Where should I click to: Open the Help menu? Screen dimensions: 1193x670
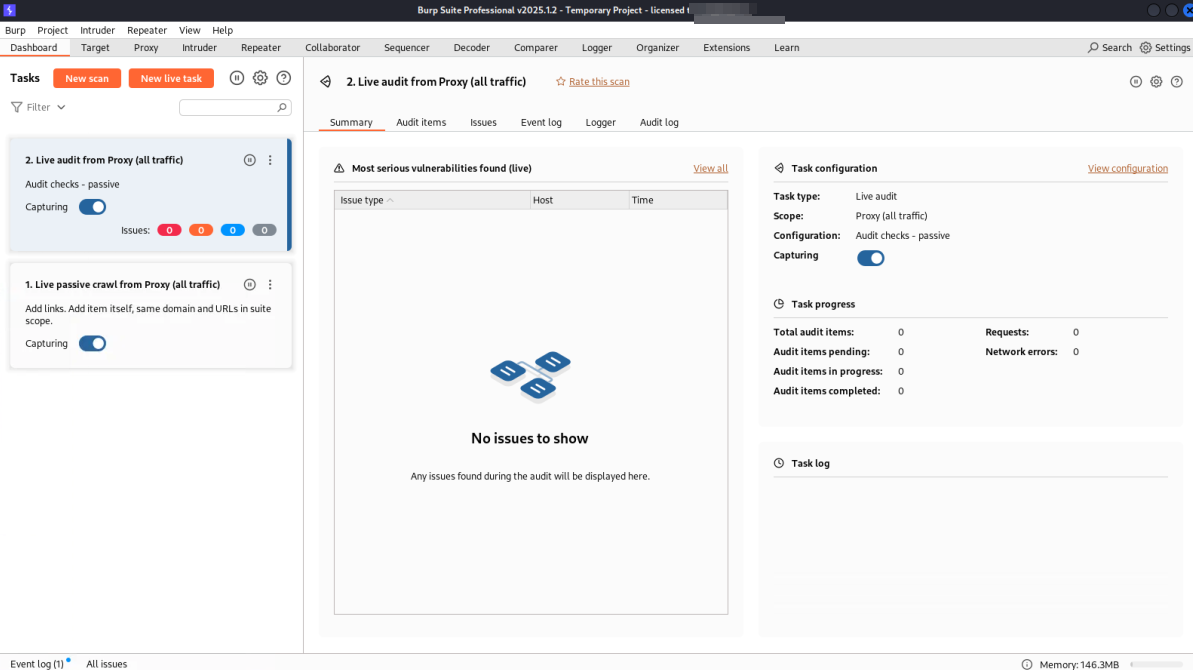click(x=222, y=30)
